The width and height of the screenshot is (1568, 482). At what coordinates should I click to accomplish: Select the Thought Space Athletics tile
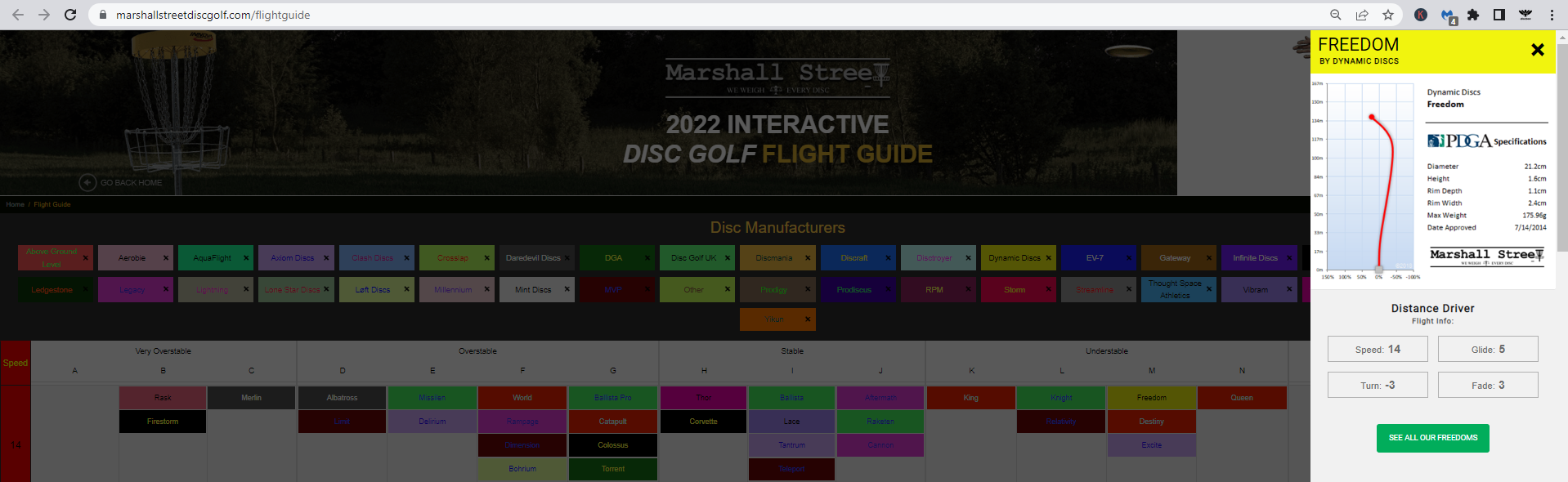coord(1179,289)
